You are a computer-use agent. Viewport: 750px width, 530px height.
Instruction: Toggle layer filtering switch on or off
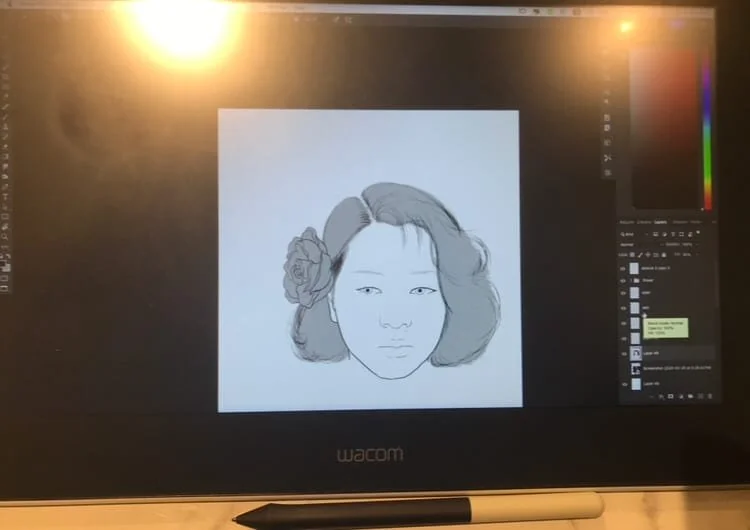pos(698,232)
